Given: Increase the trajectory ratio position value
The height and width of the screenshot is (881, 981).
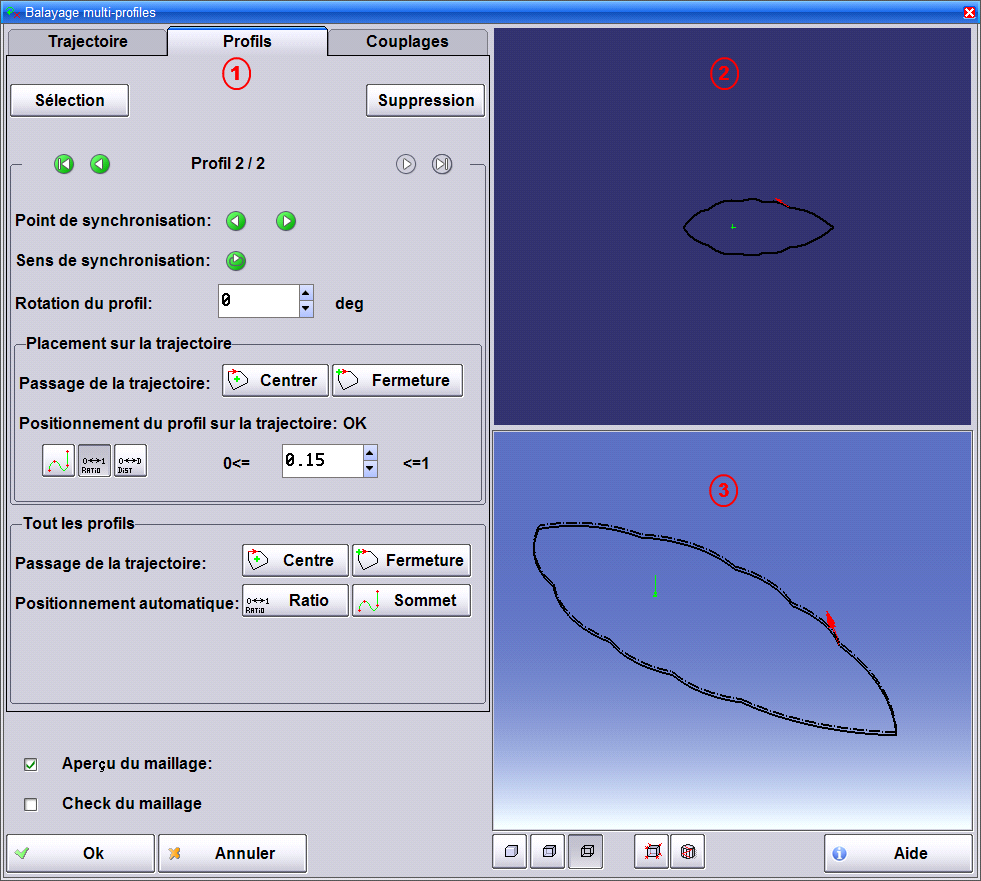Looking at the screenshot, I should coord(370,453).
